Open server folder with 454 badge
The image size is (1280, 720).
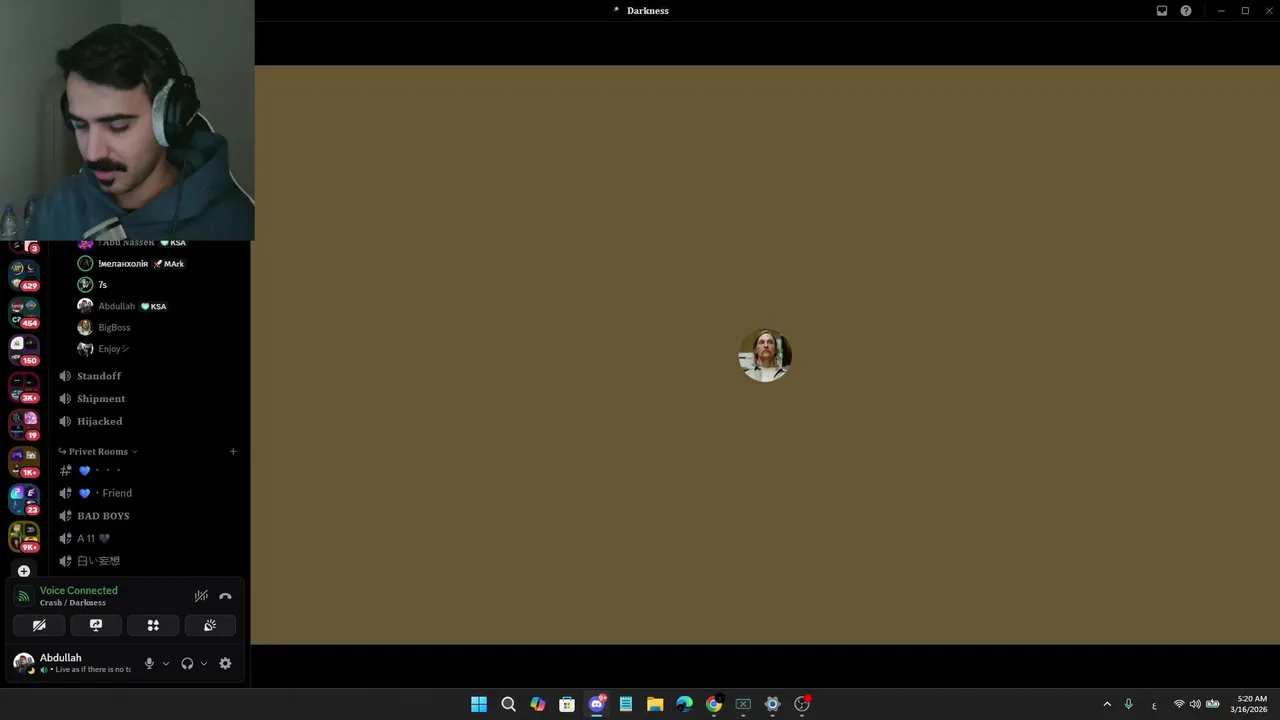[24, 313]
